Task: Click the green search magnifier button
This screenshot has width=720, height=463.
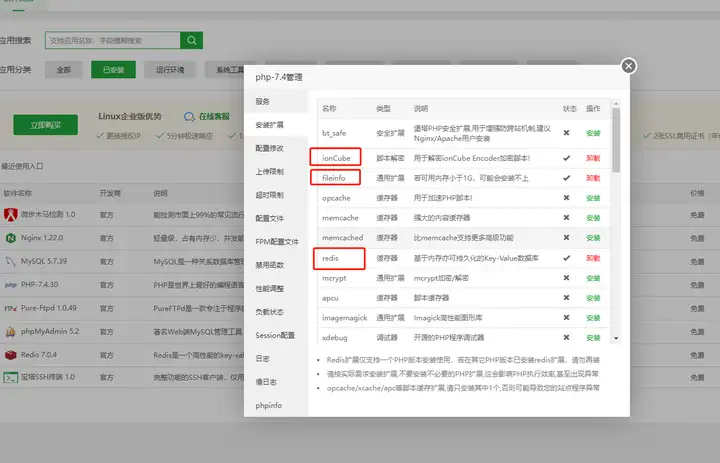Action: pyautogui.click(x=191, y=40)
